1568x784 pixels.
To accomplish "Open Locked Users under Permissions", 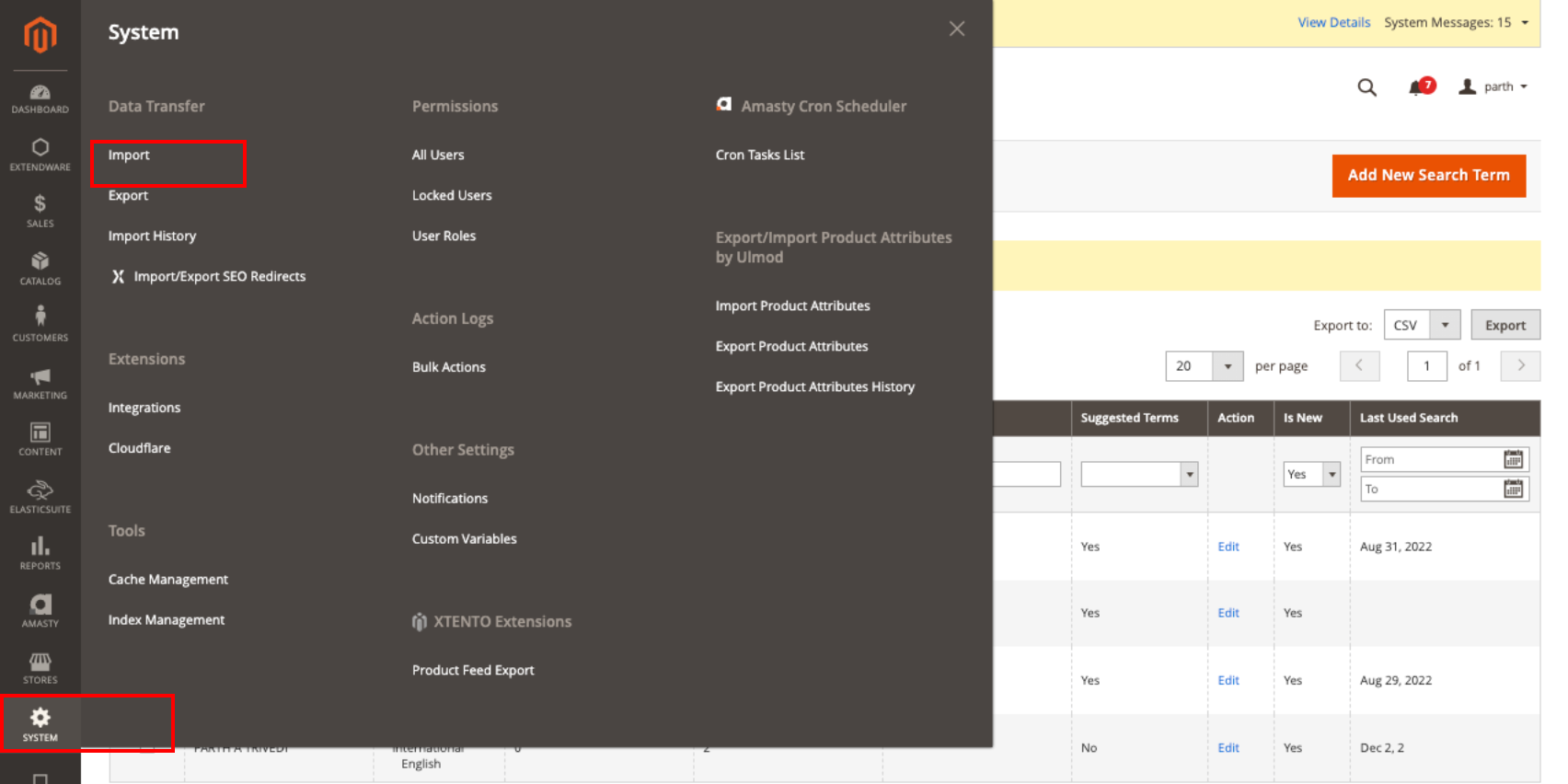I will tap(452, 196).
